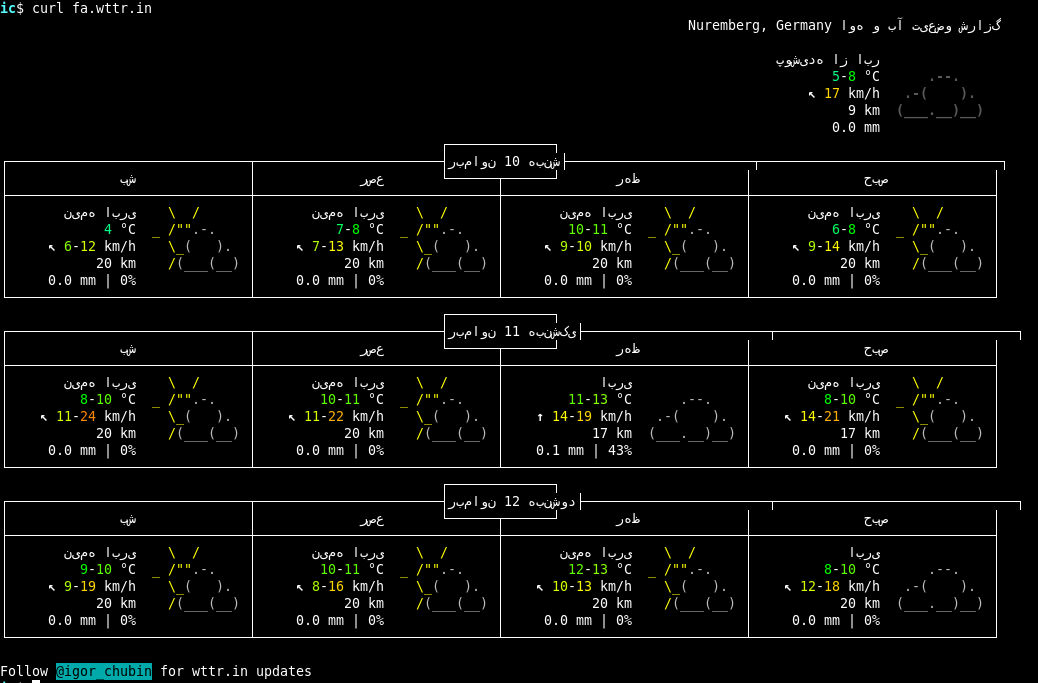
Task: Click the temperature value '6-8 °C'
Action: (x=856, y=230)
